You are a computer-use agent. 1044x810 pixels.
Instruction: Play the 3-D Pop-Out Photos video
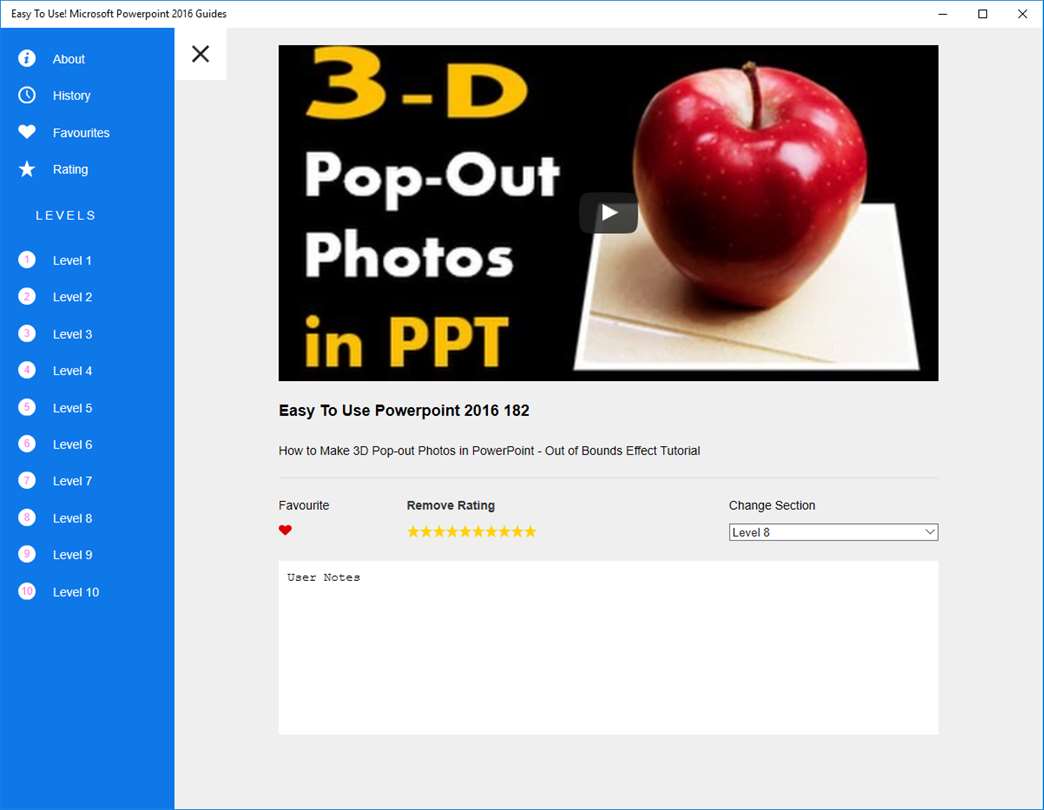tap(609, 213)
